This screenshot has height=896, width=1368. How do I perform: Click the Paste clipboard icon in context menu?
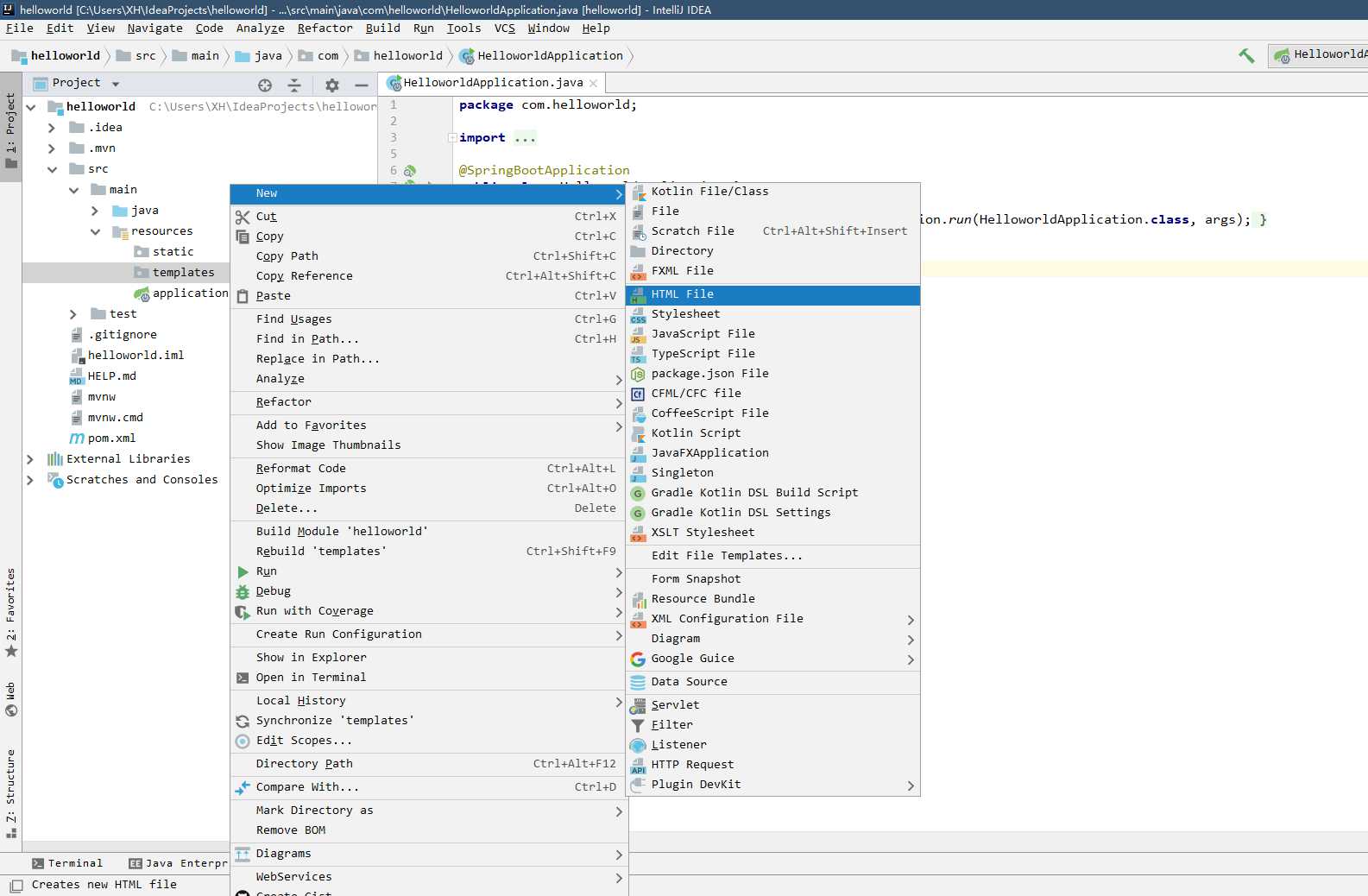pyautogui.click(x=243, y=296)
